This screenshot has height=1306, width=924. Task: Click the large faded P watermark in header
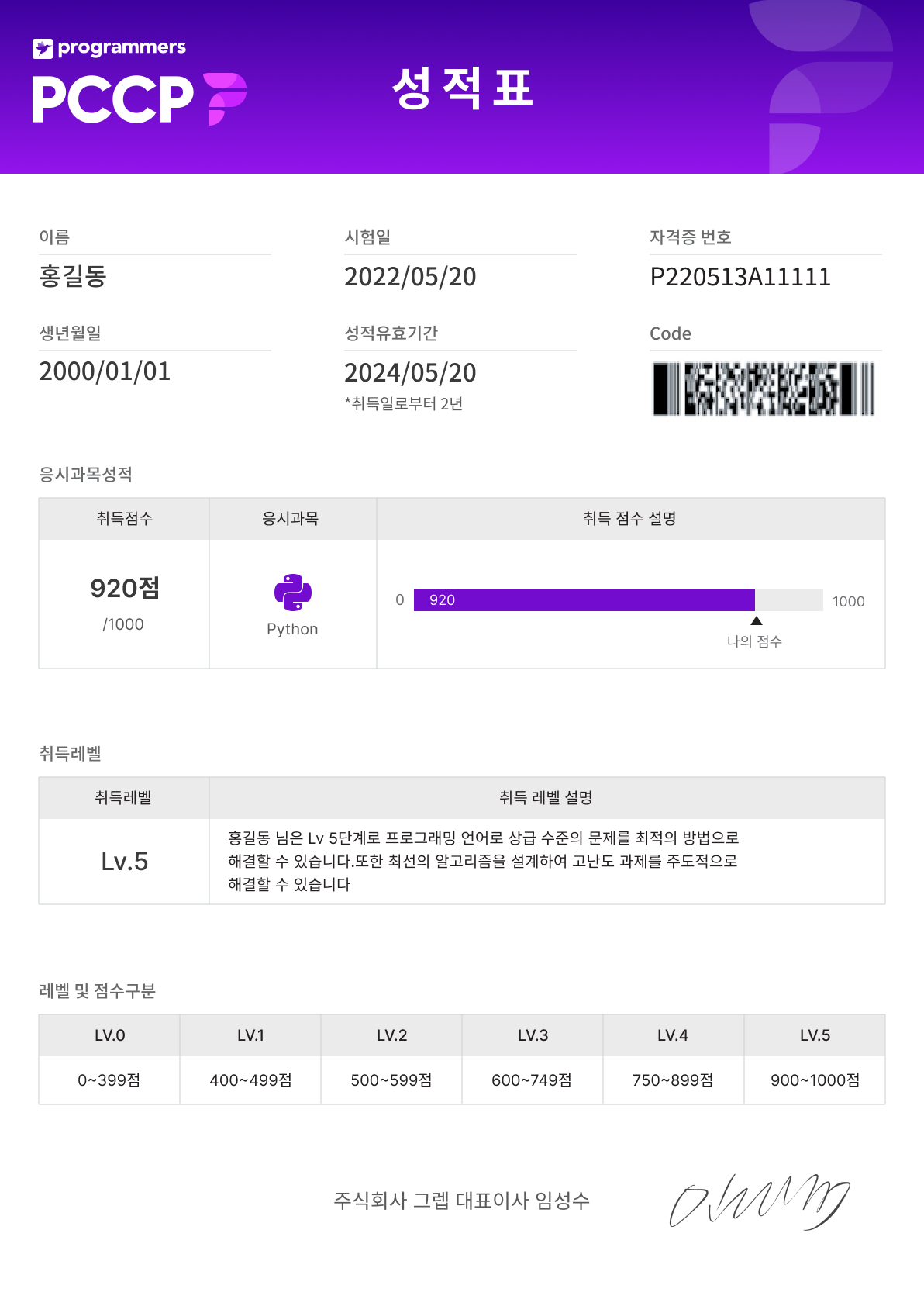point(831,87)
